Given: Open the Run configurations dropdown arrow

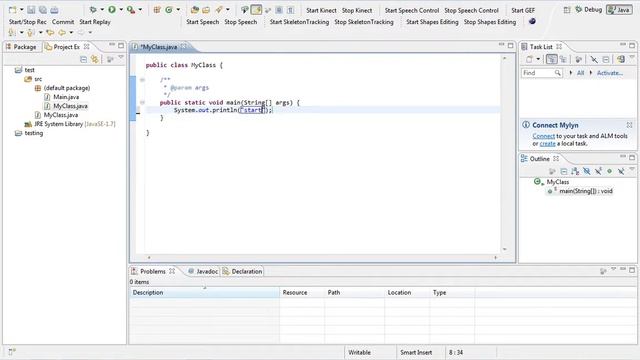Looking at the screenshot, I should tap(121, 9).
